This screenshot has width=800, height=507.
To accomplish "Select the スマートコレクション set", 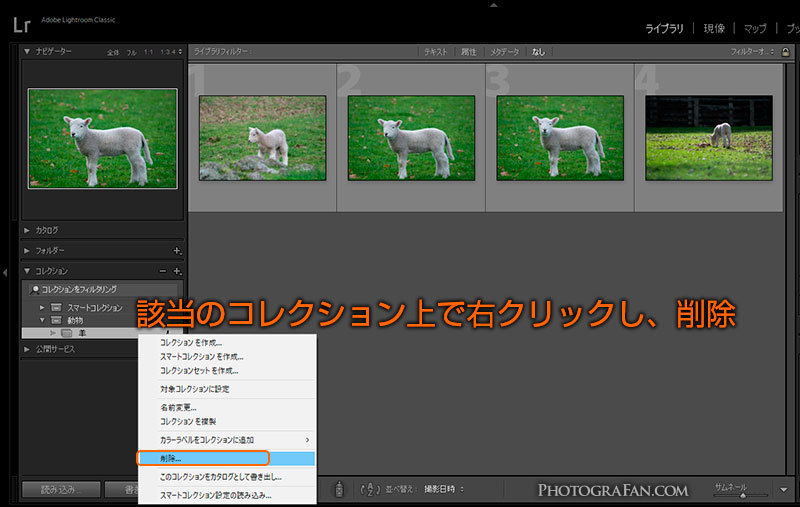I will pyautogui.click(x=95, y=308).
